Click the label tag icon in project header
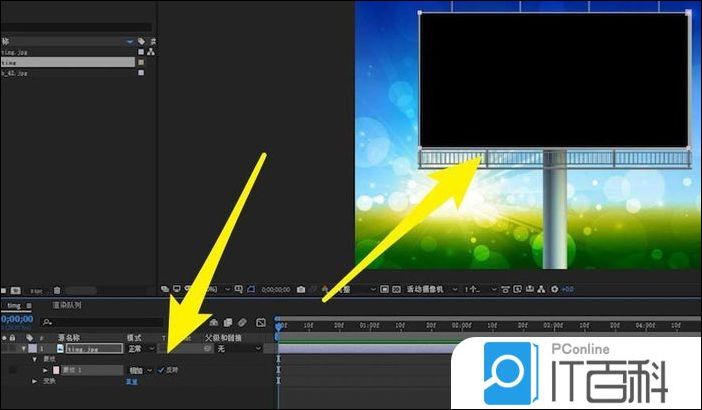 coord(142,41)
